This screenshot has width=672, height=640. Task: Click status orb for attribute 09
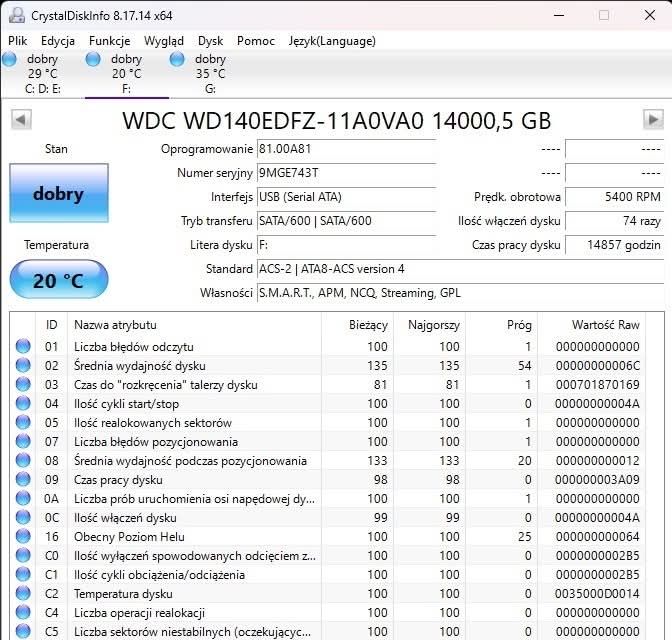point(23,479)
